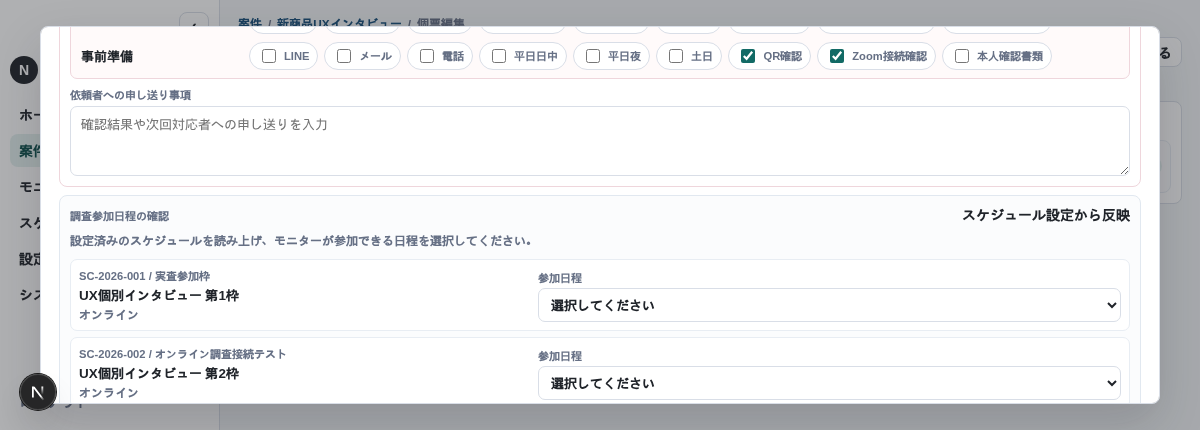Click the 依頼者への申し送り事項 text area

coord(600,141)
